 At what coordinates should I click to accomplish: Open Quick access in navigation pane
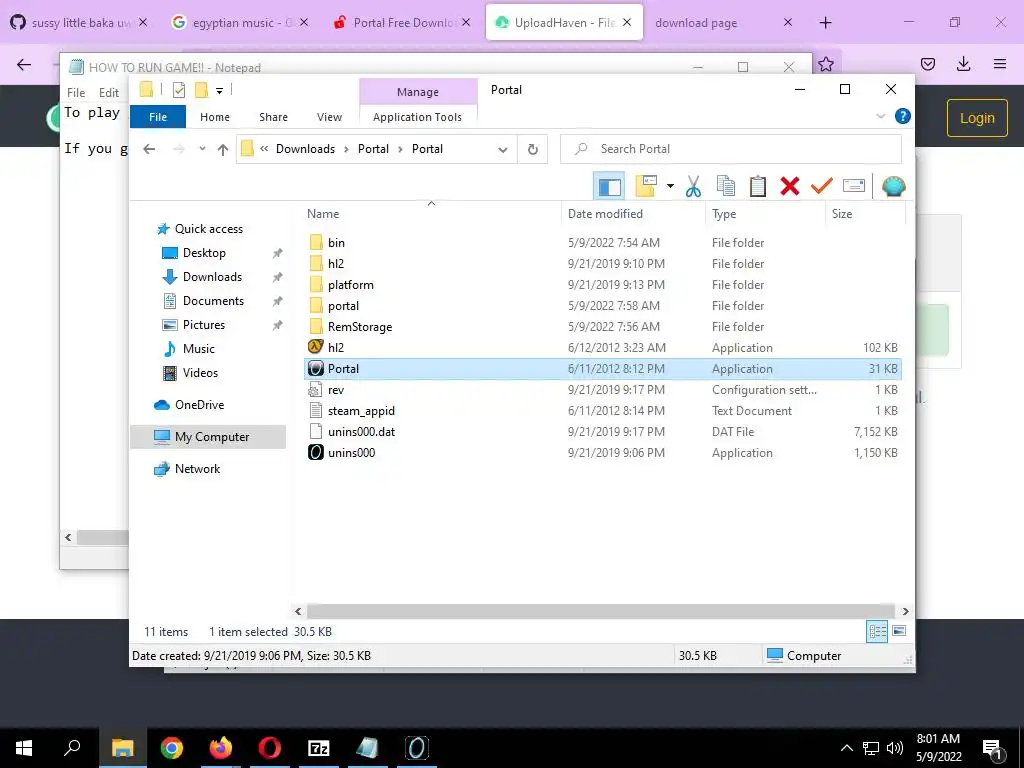point(208,229)
